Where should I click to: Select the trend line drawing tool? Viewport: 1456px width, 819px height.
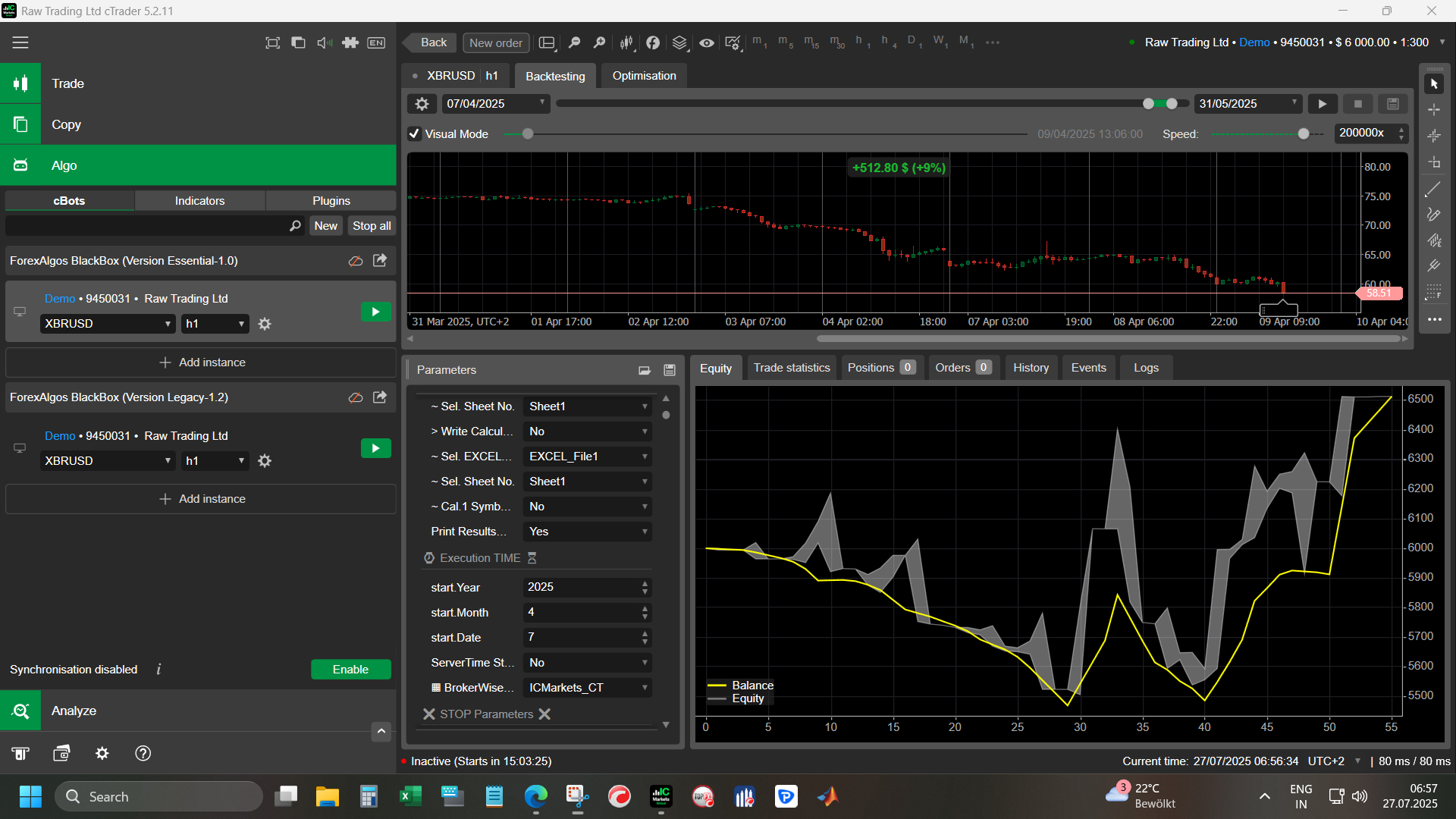coord(1433,190)
